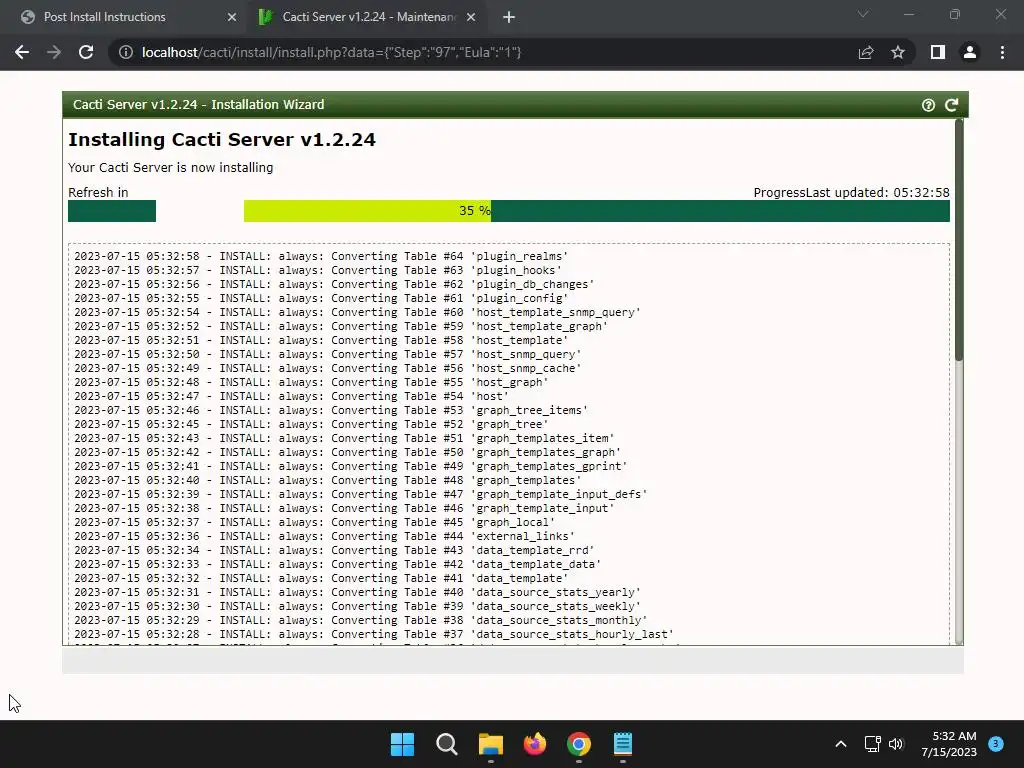Show hidden system tray icons
Image resolution: width=1024 pixels, height=768 pixels.
841,744
